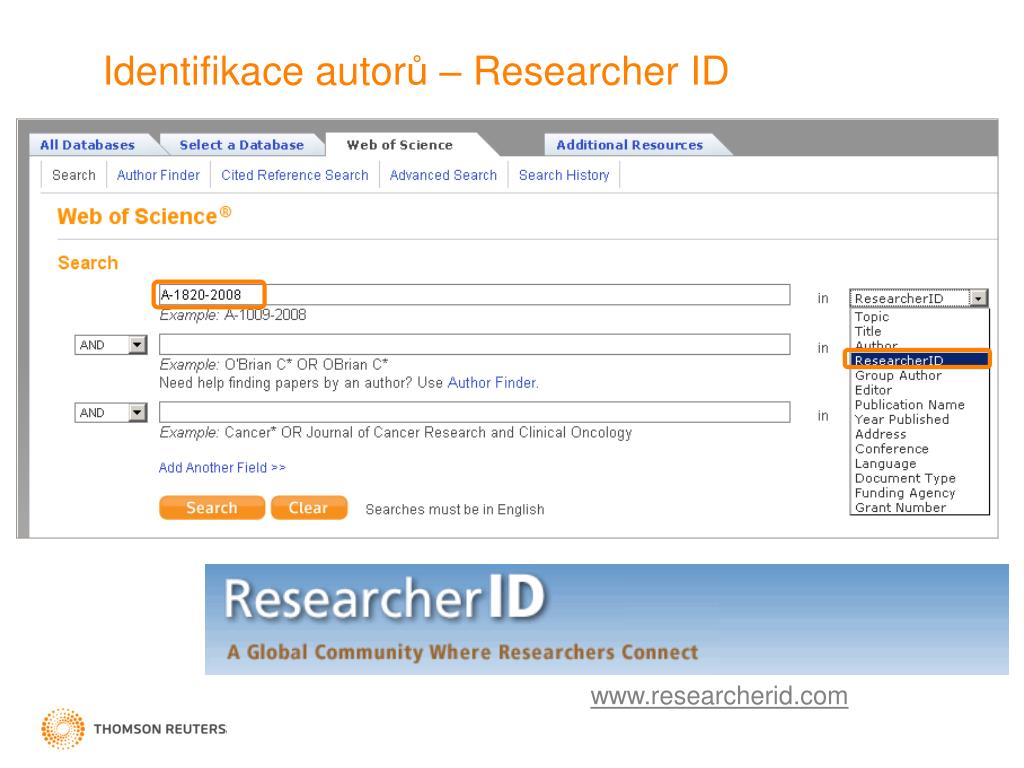Screen dimensions: 1024x768
Task: Click the Search sub-tab
Action: tap(74, 175)
